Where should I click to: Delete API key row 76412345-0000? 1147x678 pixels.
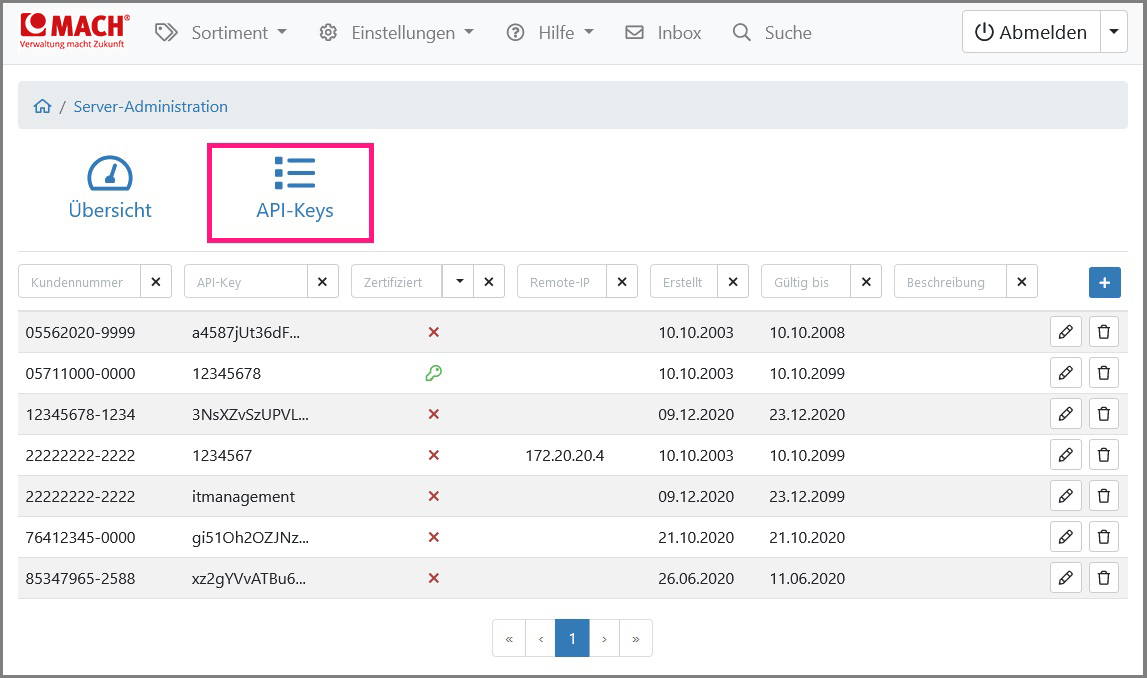(x=1104, y=537)
